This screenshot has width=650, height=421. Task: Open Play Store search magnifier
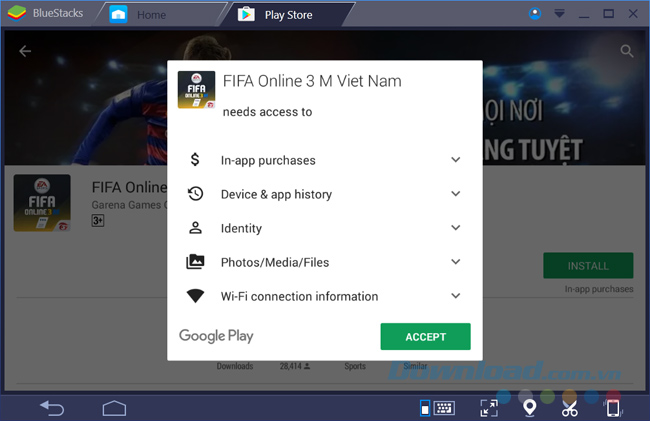(x=626, y=51)
